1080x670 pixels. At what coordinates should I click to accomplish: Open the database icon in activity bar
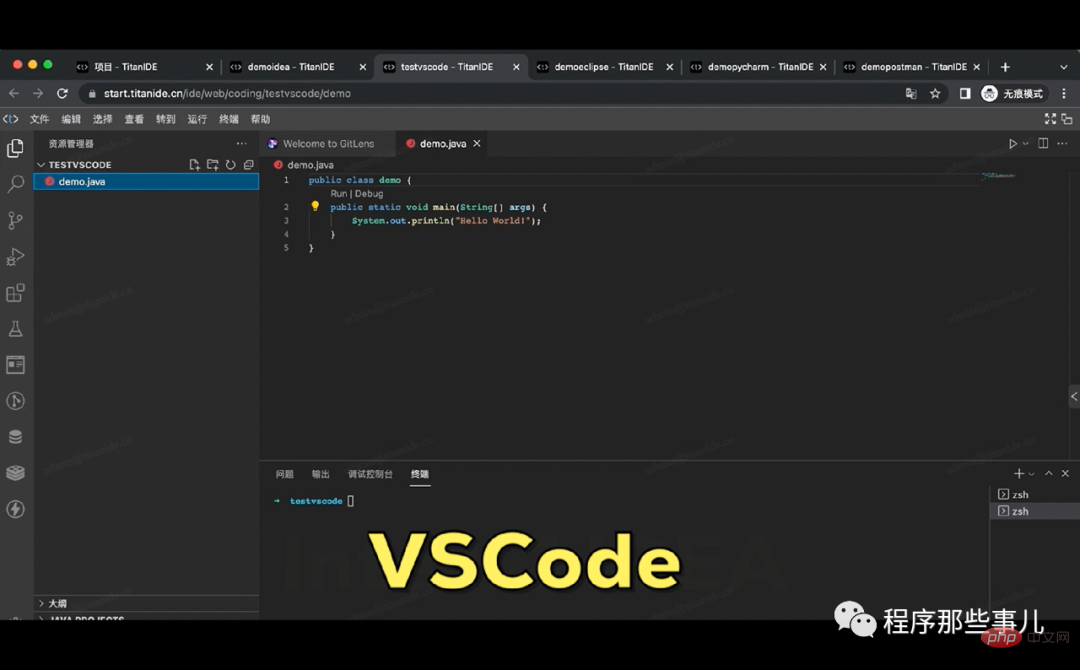point(15,437)
